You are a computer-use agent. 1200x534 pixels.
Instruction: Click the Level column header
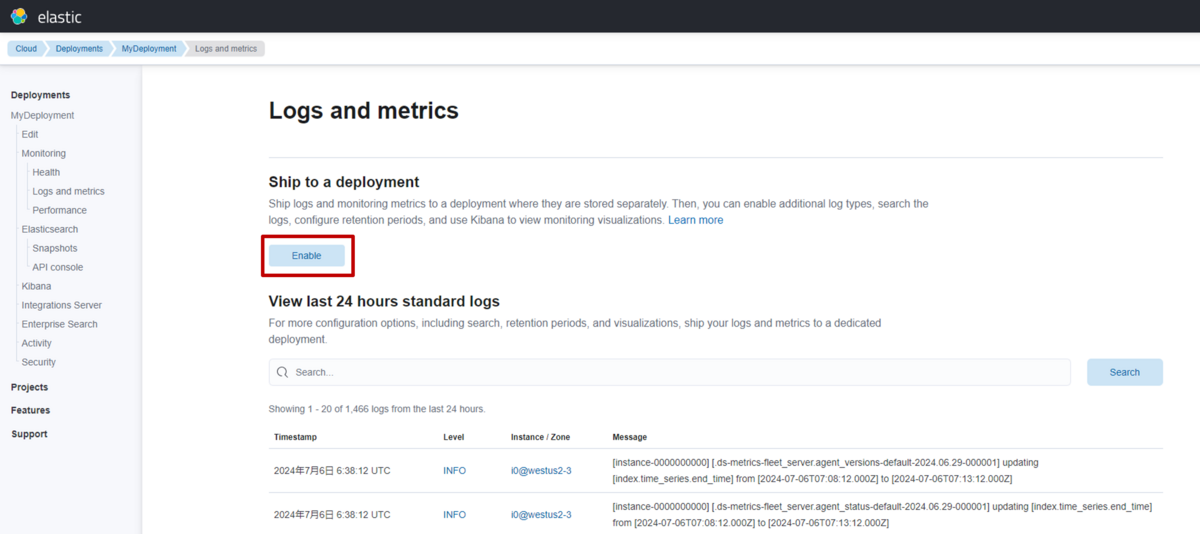pyautogui.click(x=454, y=437)
